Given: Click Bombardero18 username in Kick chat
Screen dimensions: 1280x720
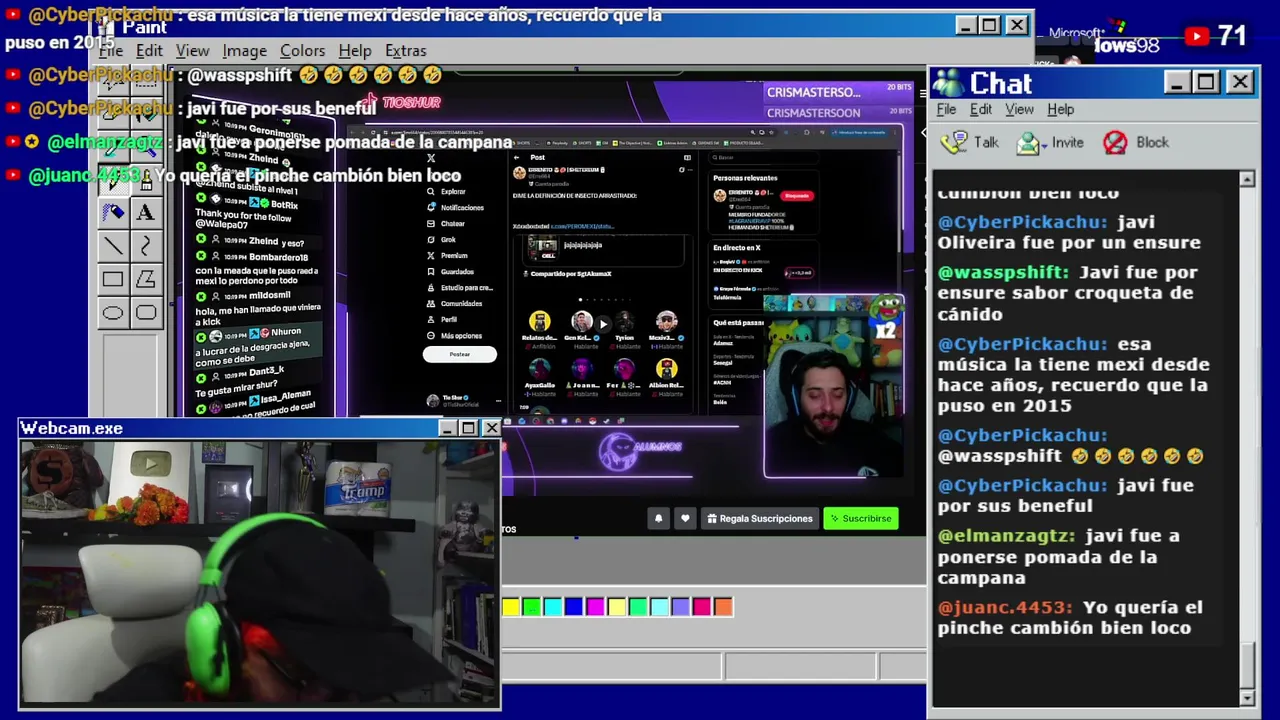Looking at the screenshot, I should click(278, 257).
